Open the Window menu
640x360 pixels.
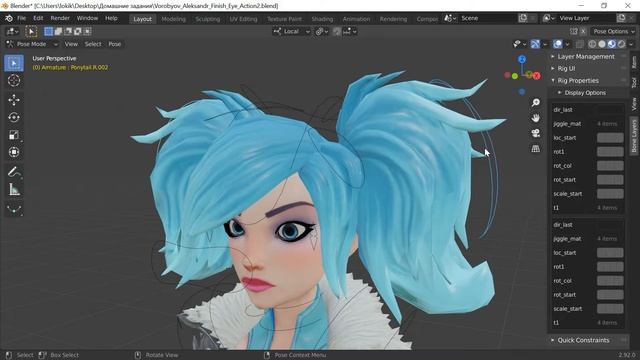(x=87, y=18)
